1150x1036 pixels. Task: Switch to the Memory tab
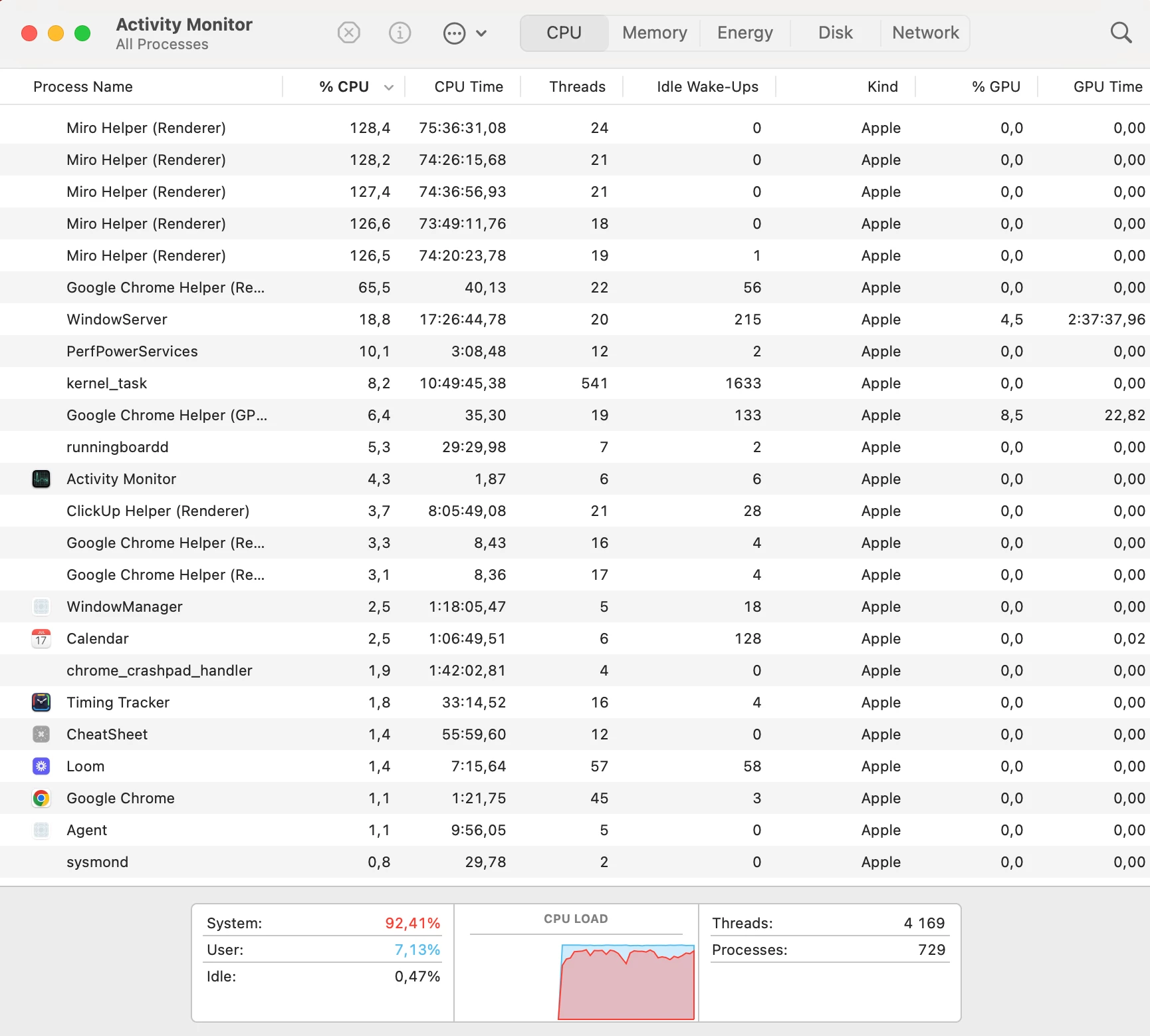tap(655, 33)
